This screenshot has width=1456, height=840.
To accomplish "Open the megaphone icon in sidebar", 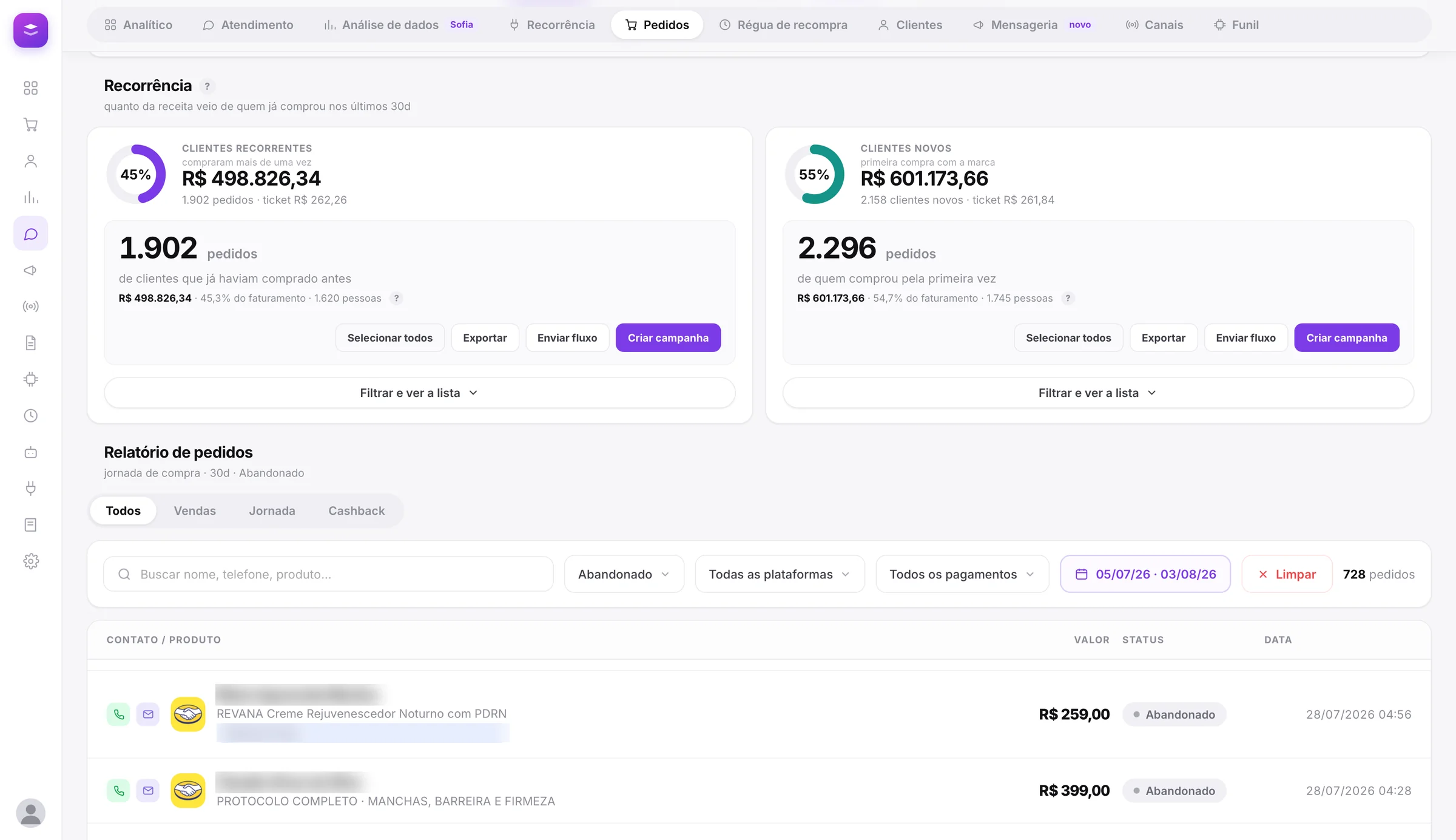I will click(x=30, y=270).
